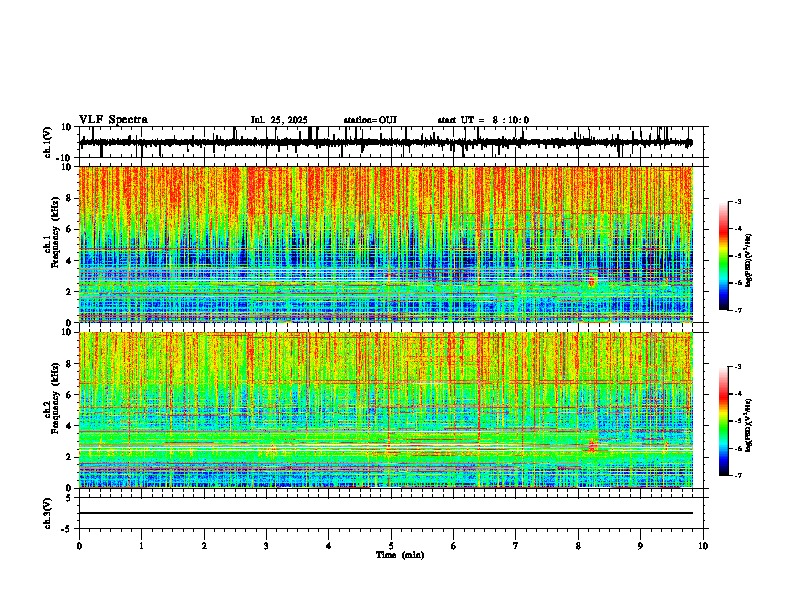This screenshot has width=792, height=612.
Task: Click the "Time (min)" axis label
Action: 400,555
